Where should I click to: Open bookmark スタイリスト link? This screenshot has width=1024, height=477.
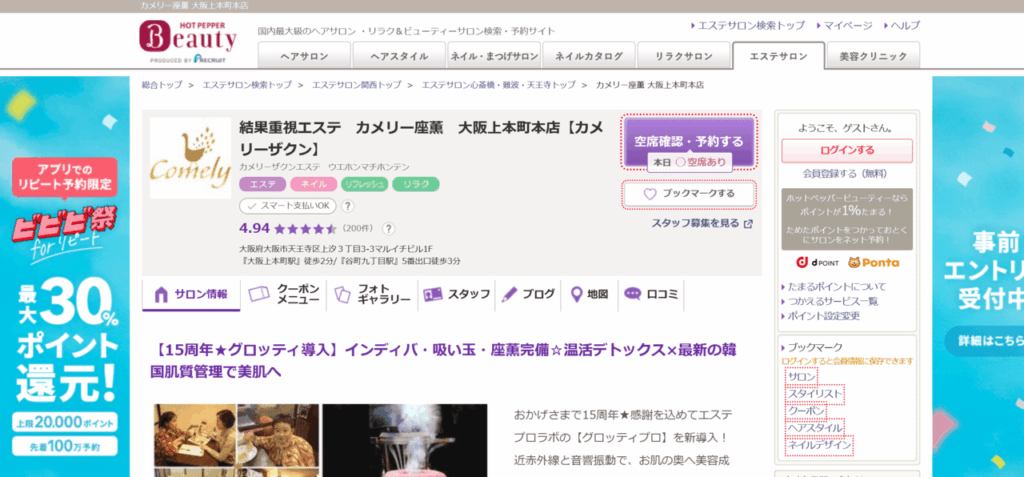click(815, 394)
